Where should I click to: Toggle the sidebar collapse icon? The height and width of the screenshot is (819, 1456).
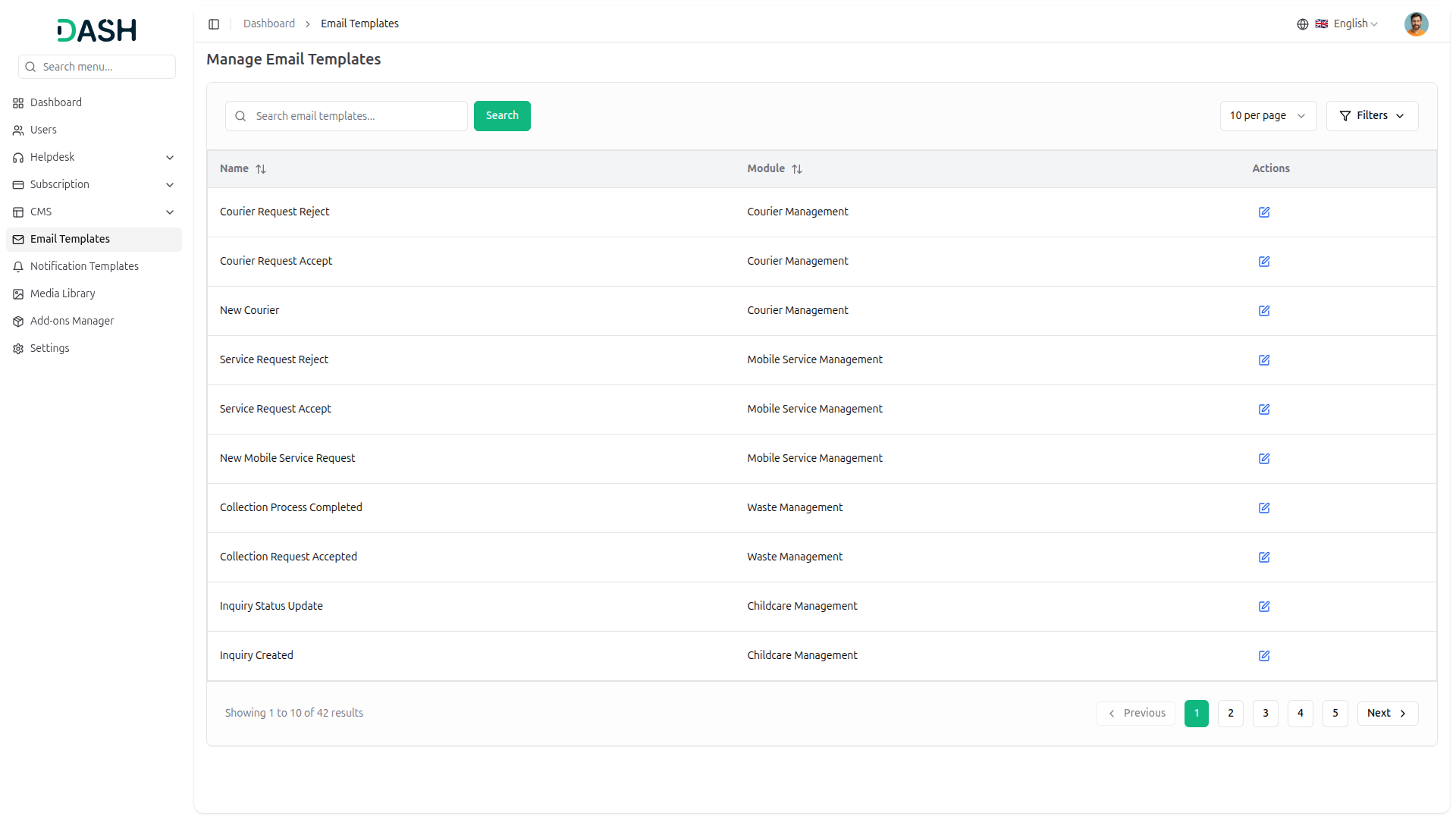point(214,24)
